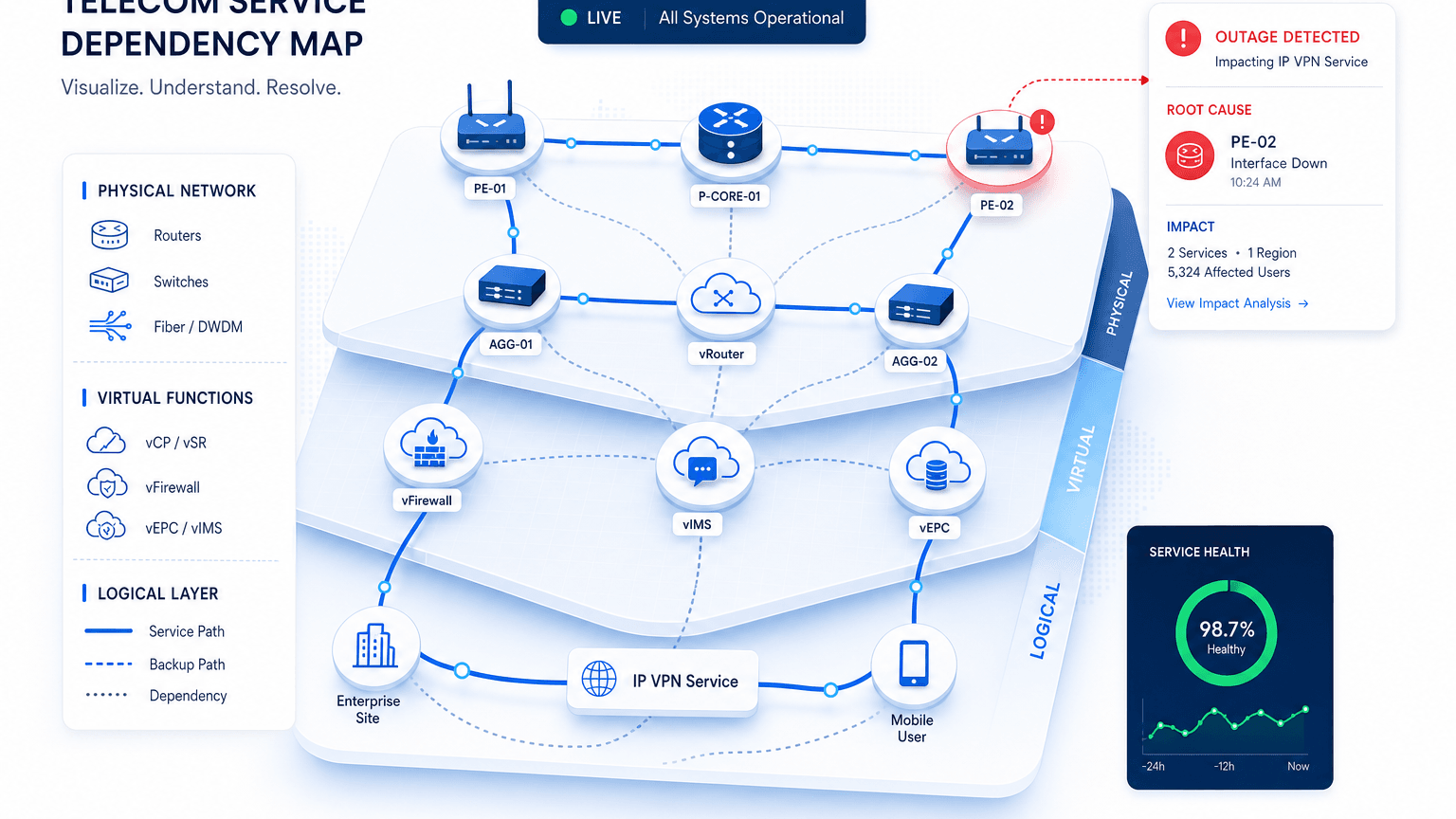Click the Interface Down root cause text
1456x819 pixels.
(x=1279, y=163)
